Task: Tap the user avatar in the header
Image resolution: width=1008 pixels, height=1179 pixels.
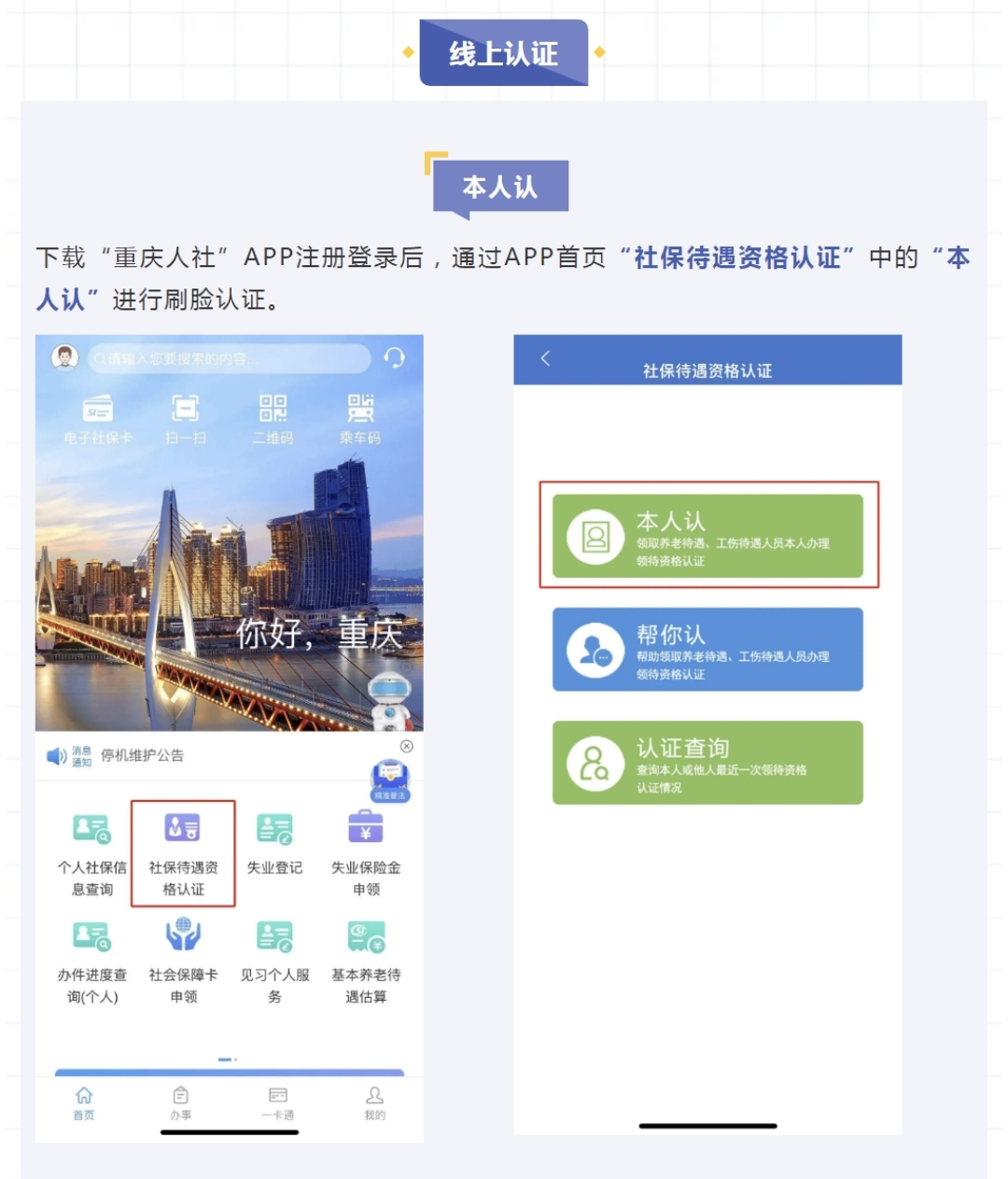Action: [x=64, y=357]
